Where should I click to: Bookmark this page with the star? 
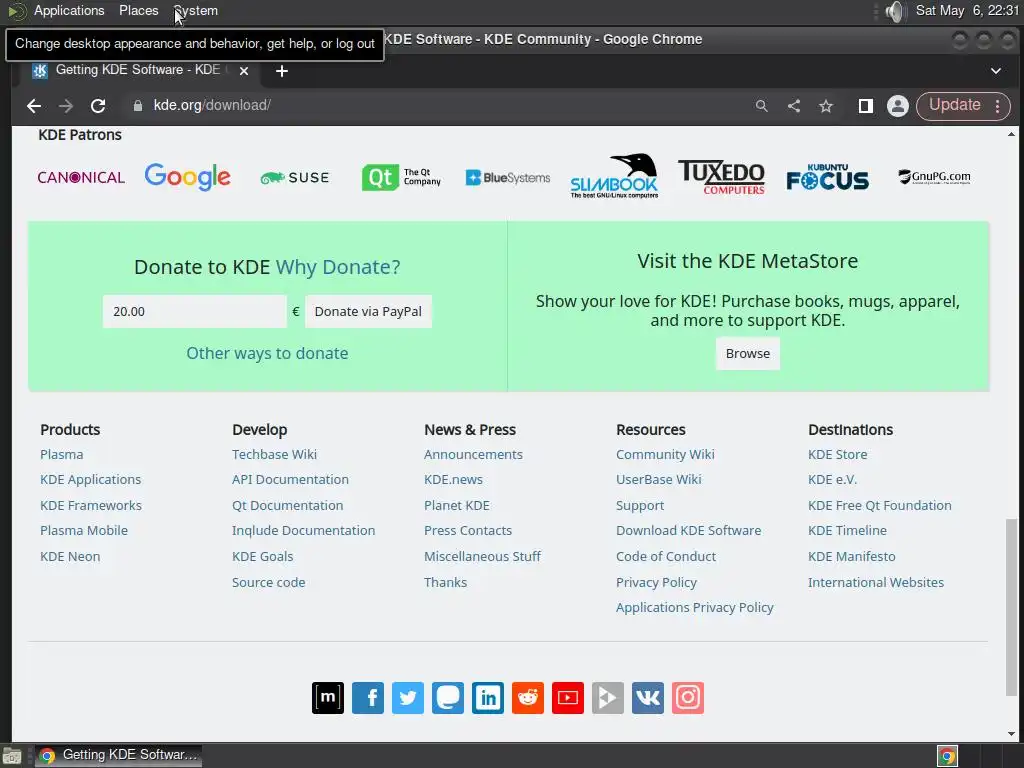pyautogui.click(x=826, y=106)
